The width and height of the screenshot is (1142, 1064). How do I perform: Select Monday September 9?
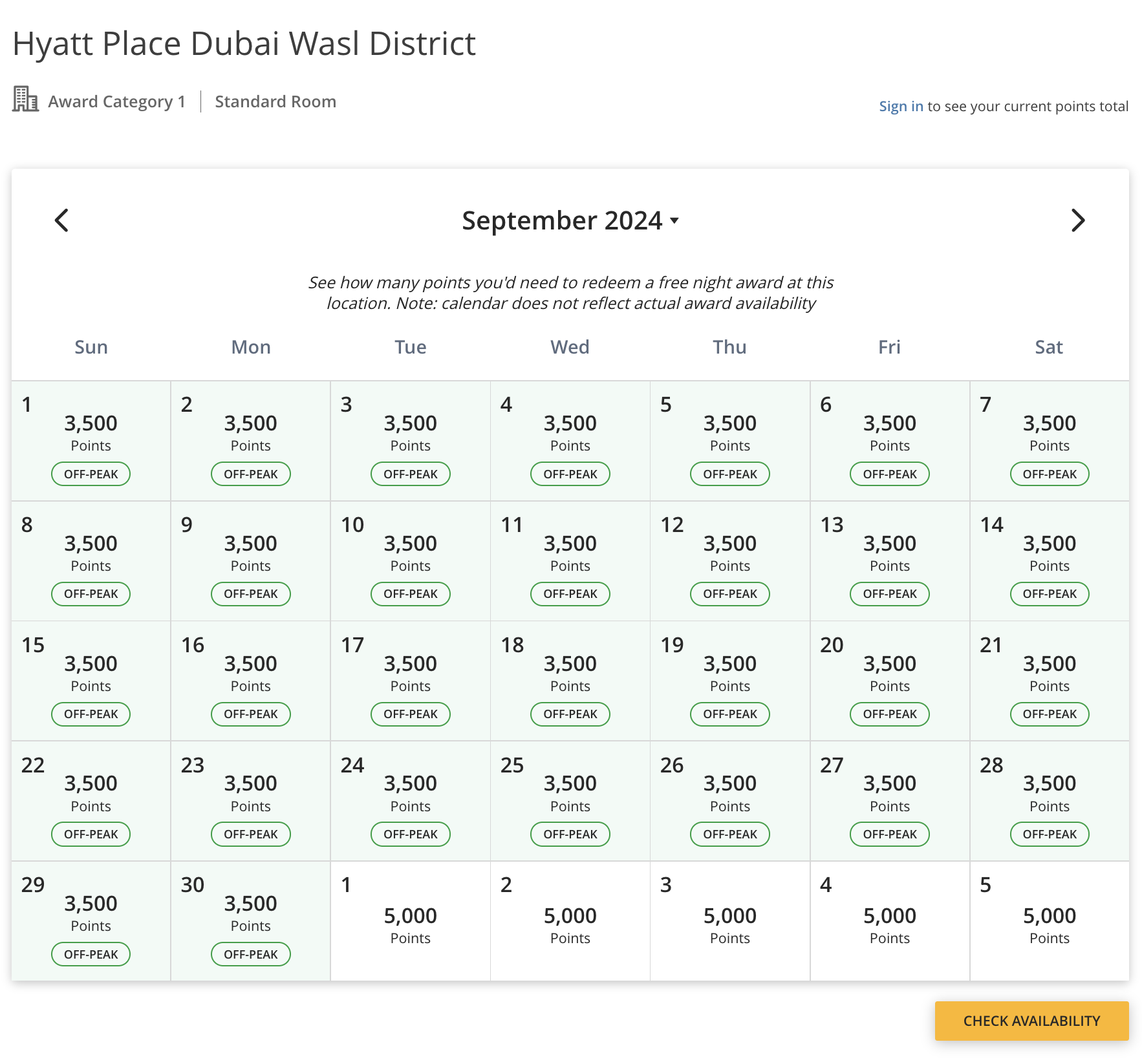coord(251,561)
